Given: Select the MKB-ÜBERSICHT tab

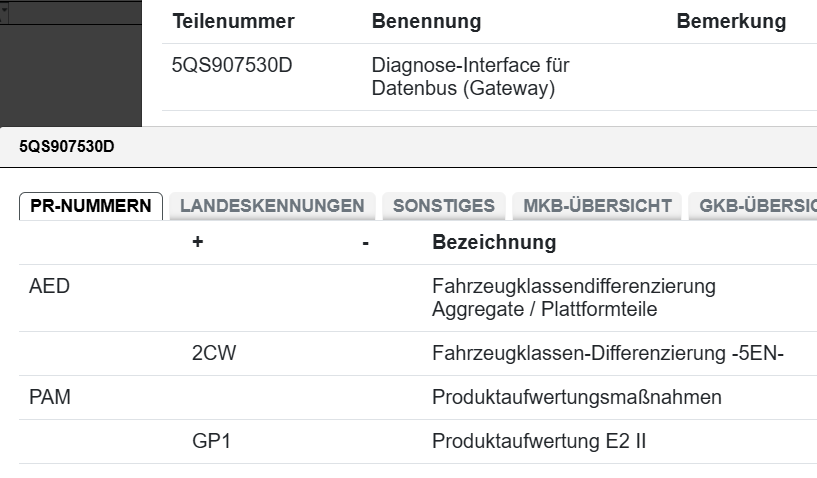Looking at the screenshot, I should [x=596, y=206].
